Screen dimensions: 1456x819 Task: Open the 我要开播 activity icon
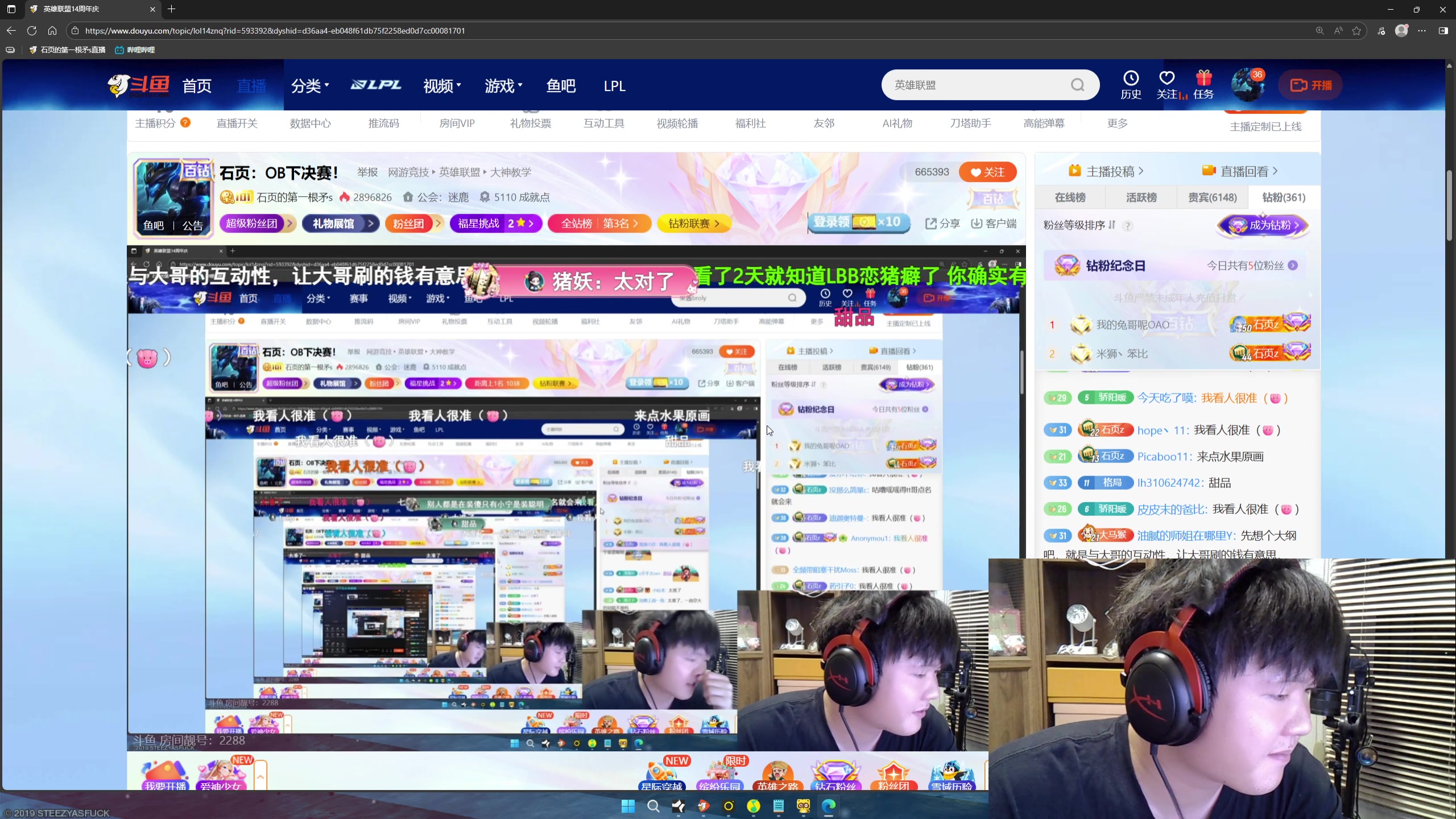point(165,775)
